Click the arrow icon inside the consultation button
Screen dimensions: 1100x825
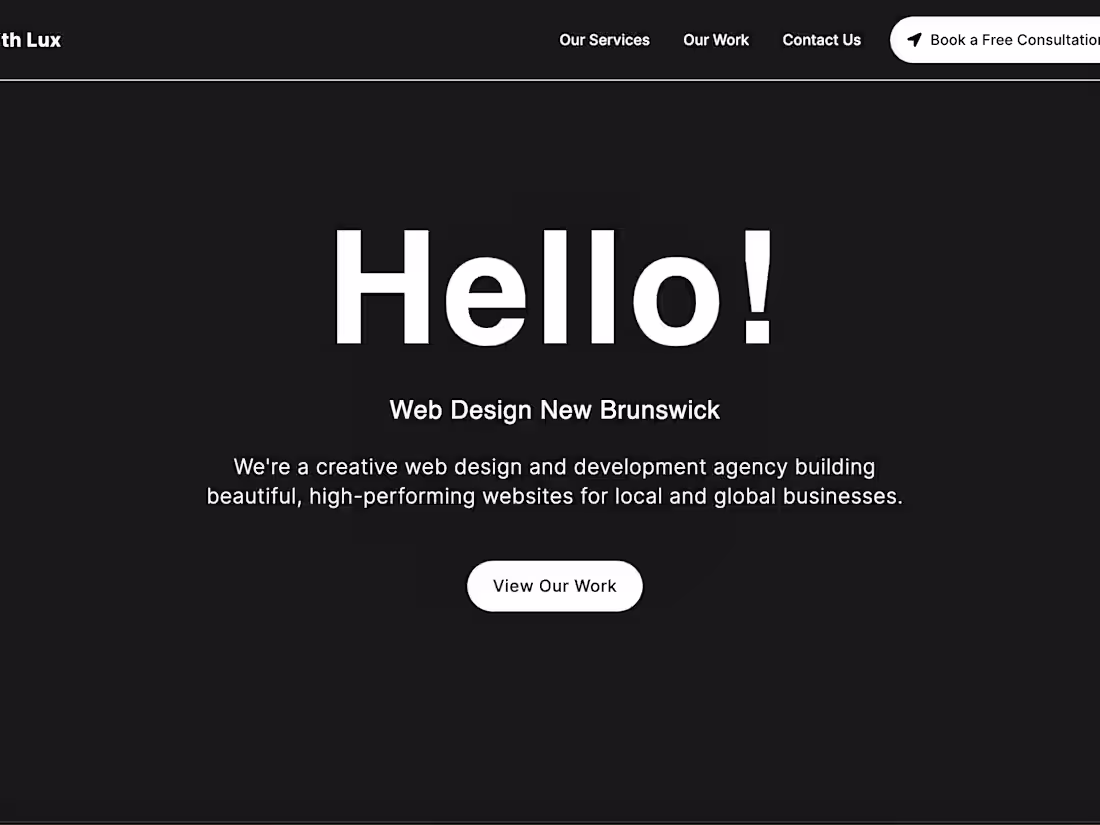tap(913, 40)
